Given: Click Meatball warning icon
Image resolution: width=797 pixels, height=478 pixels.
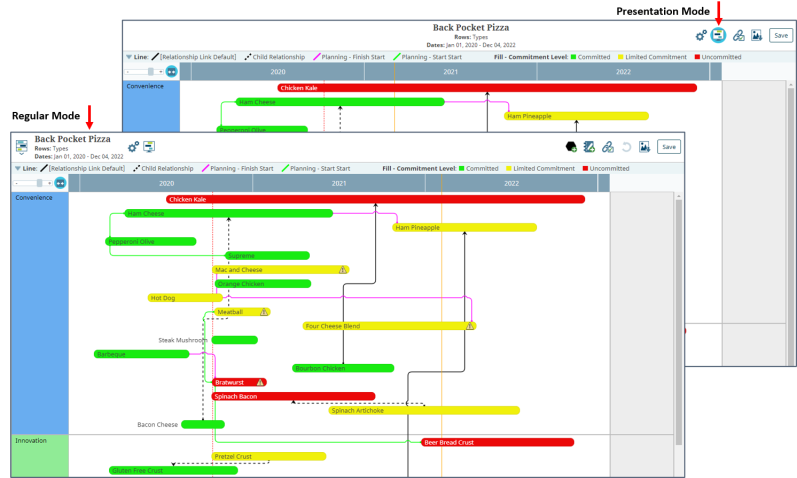Looking at the screenshot, I should click(264, 312).
